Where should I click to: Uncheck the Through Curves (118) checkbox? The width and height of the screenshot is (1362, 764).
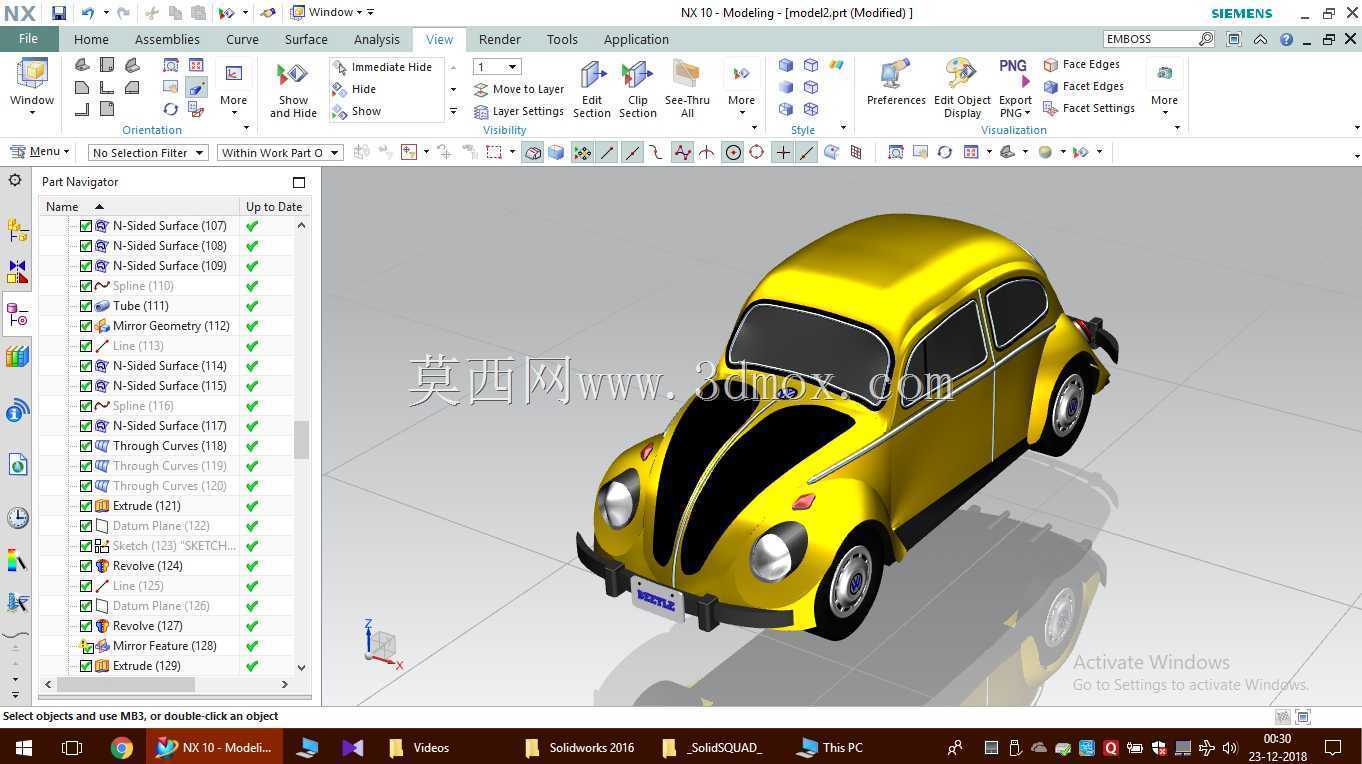[x=86, y=446]
